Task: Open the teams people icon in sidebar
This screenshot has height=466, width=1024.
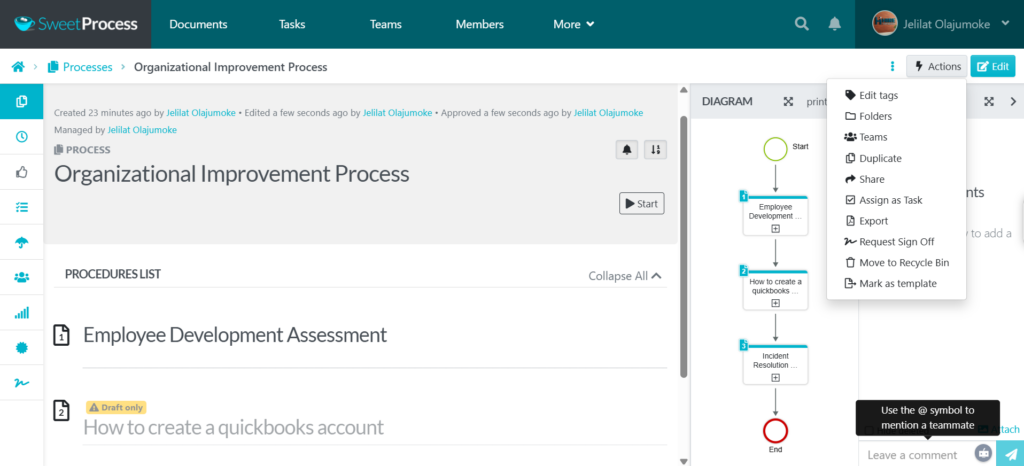Action: pyautogui.click(x=22, y=277)
